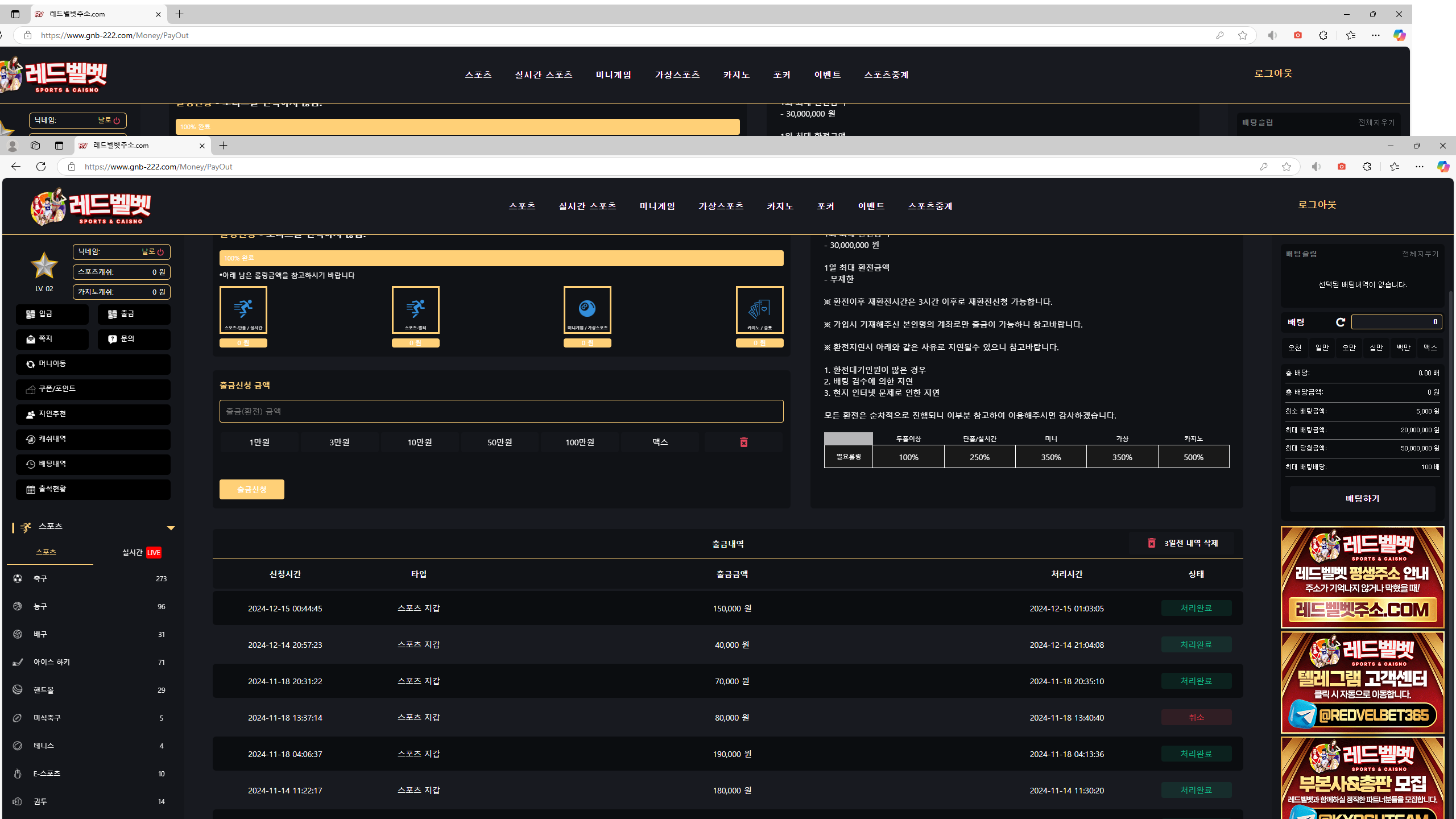The height and width of the screenshot is (819, 1456).
Task: Click the 카지노/슬롯 rolling icon
Action: click(x=760, y=310)
